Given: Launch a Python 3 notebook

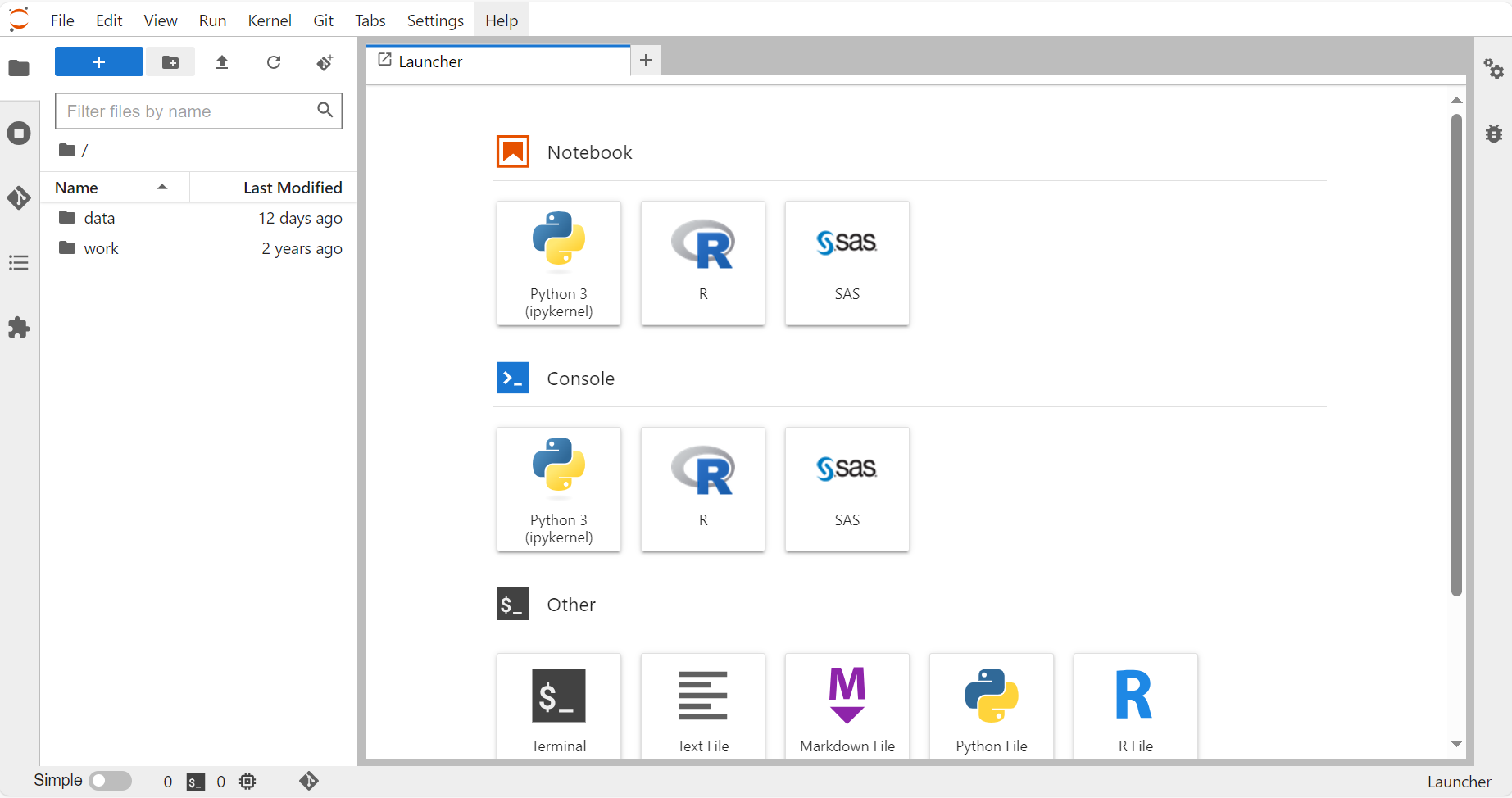Looking at the screenshot, I should click(x=559, y=263).
